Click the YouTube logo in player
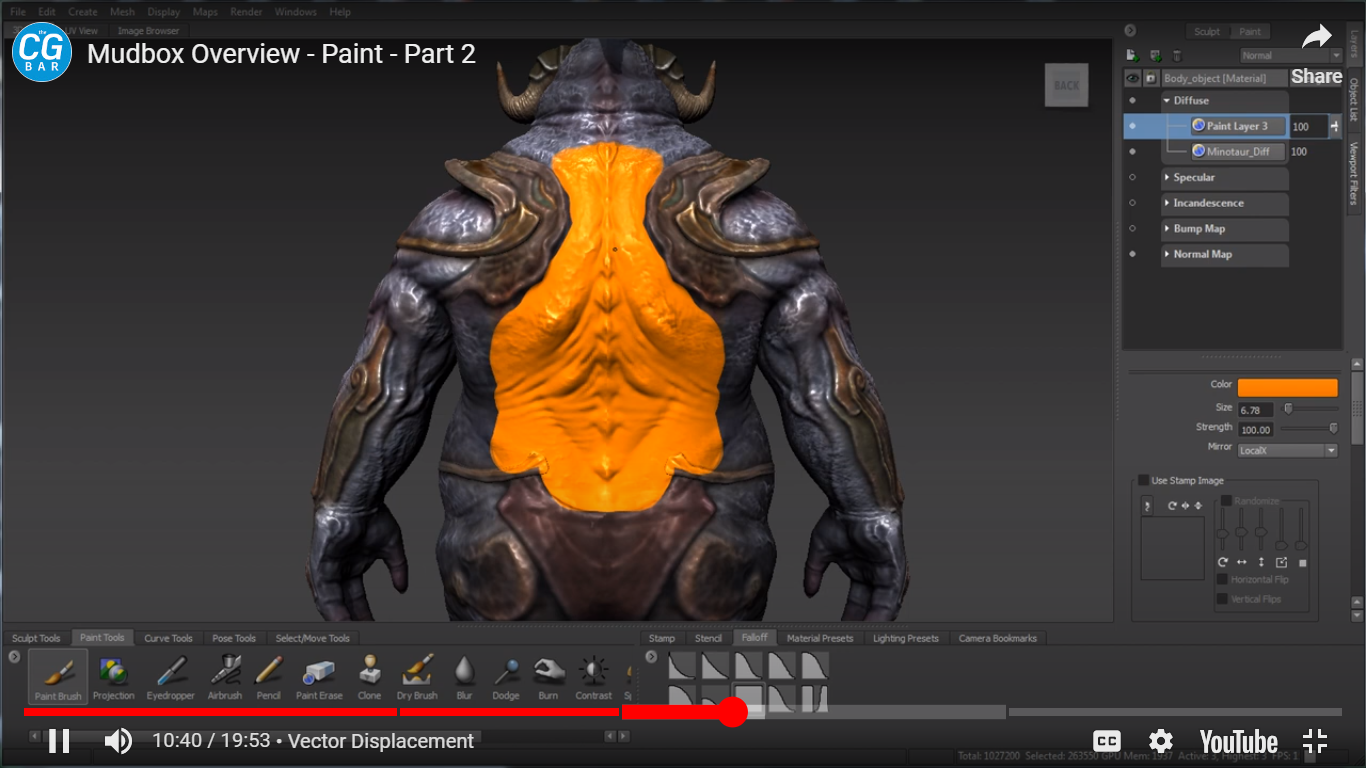1366x768 pixels. click(x=1238, y=742)
